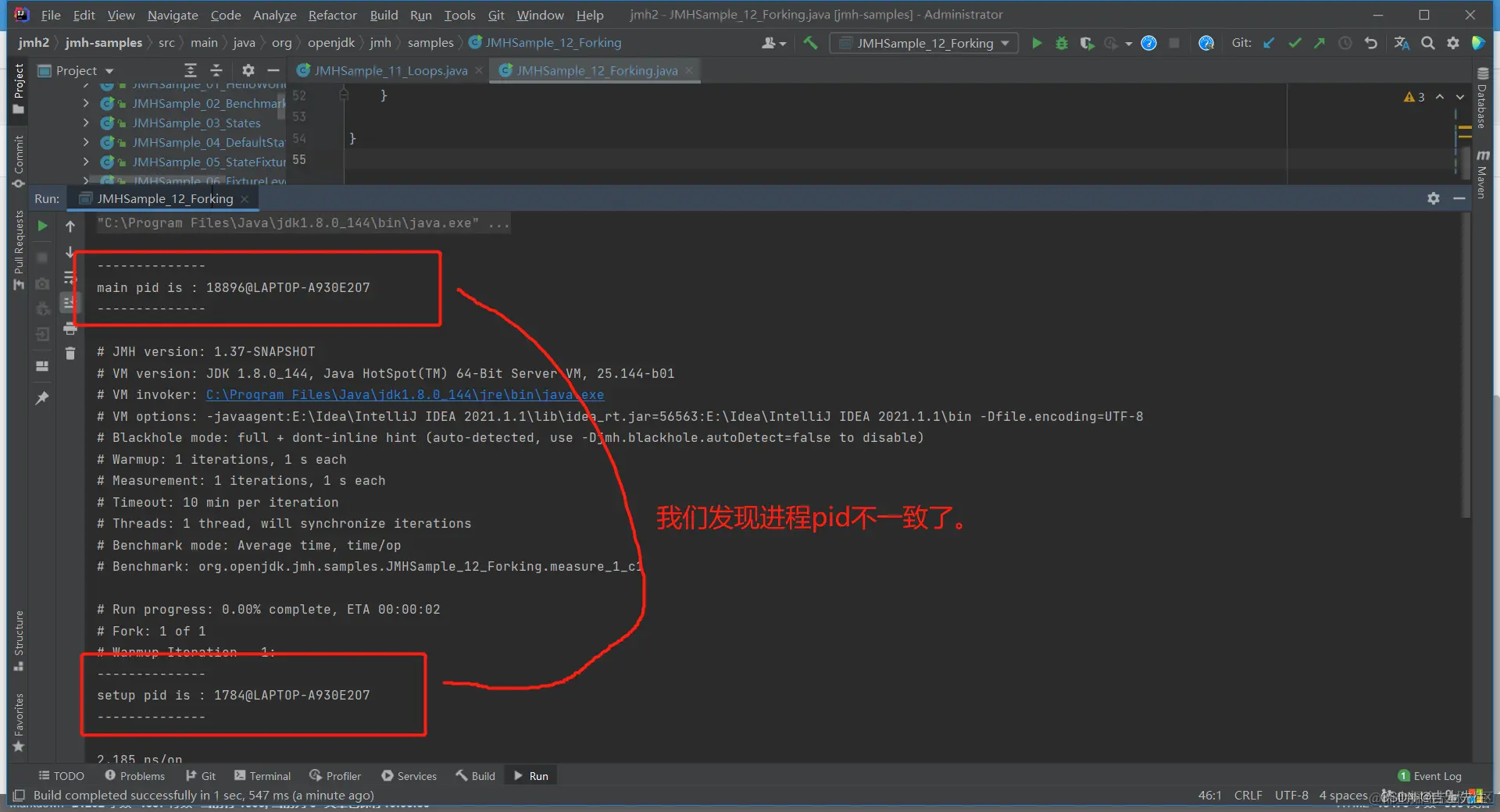Viewport: 1500px width, 812px height.
Task: Click the Git rollback icon
Action: tap(1370, 43)
